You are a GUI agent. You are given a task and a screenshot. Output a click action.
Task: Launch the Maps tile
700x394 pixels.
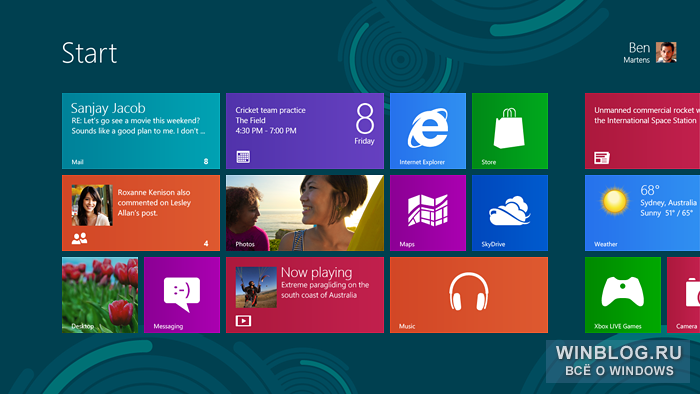(x=428, y=213)
